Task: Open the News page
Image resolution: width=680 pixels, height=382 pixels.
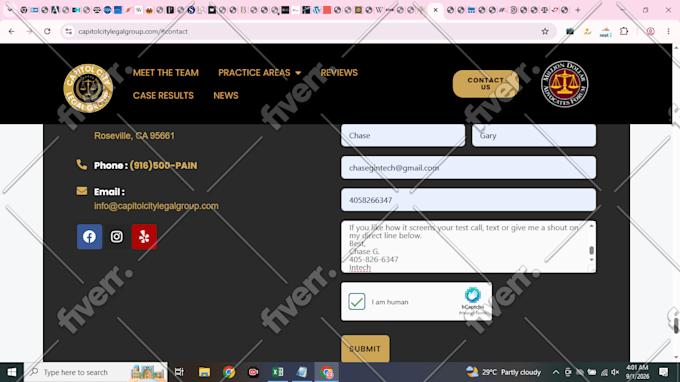Action: coord(226,95)
